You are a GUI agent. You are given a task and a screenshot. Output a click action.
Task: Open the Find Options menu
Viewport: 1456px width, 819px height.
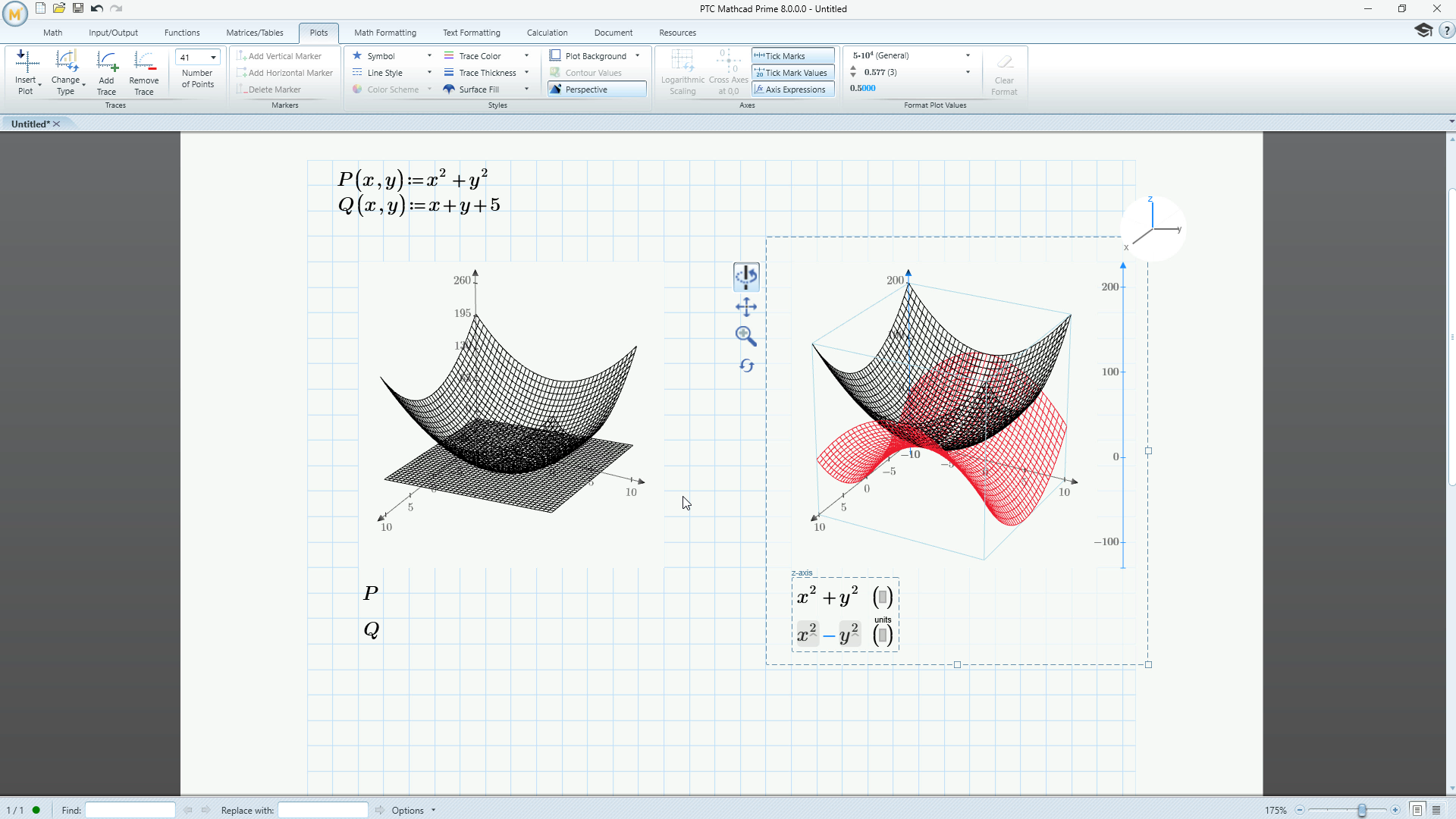click(x=413, y=810)
